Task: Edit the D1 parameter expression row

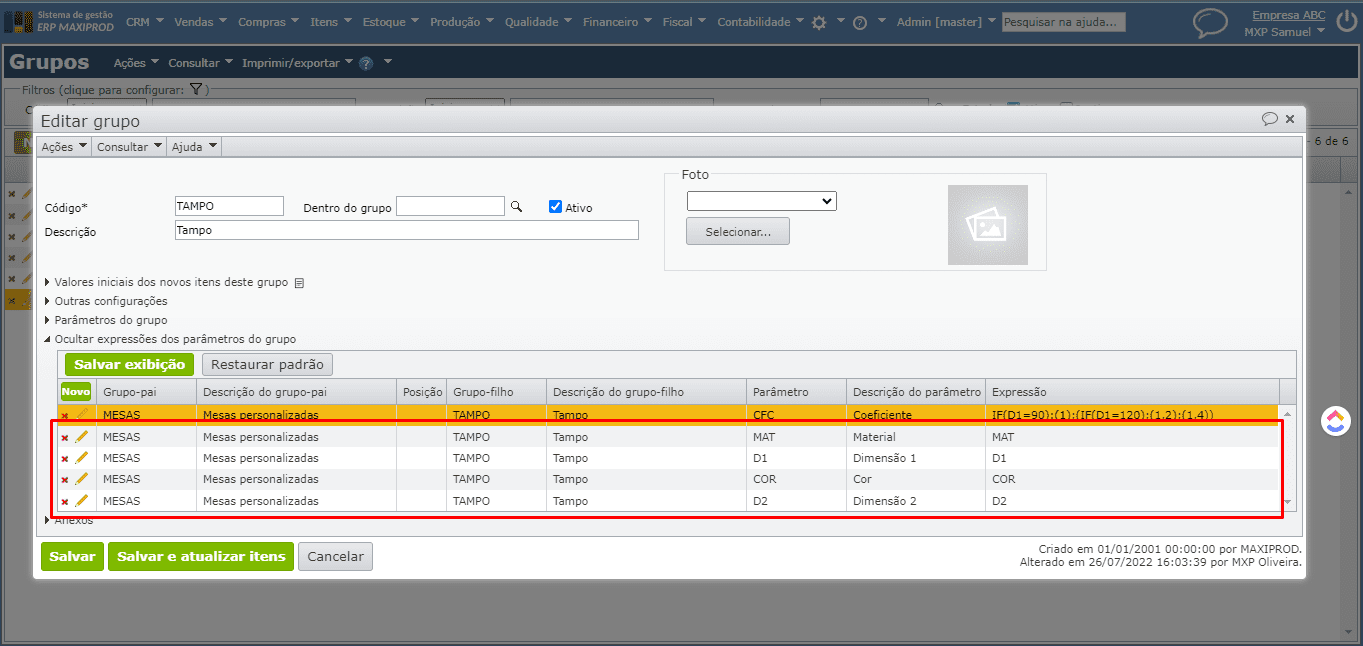Action: [x=82, y=458]
